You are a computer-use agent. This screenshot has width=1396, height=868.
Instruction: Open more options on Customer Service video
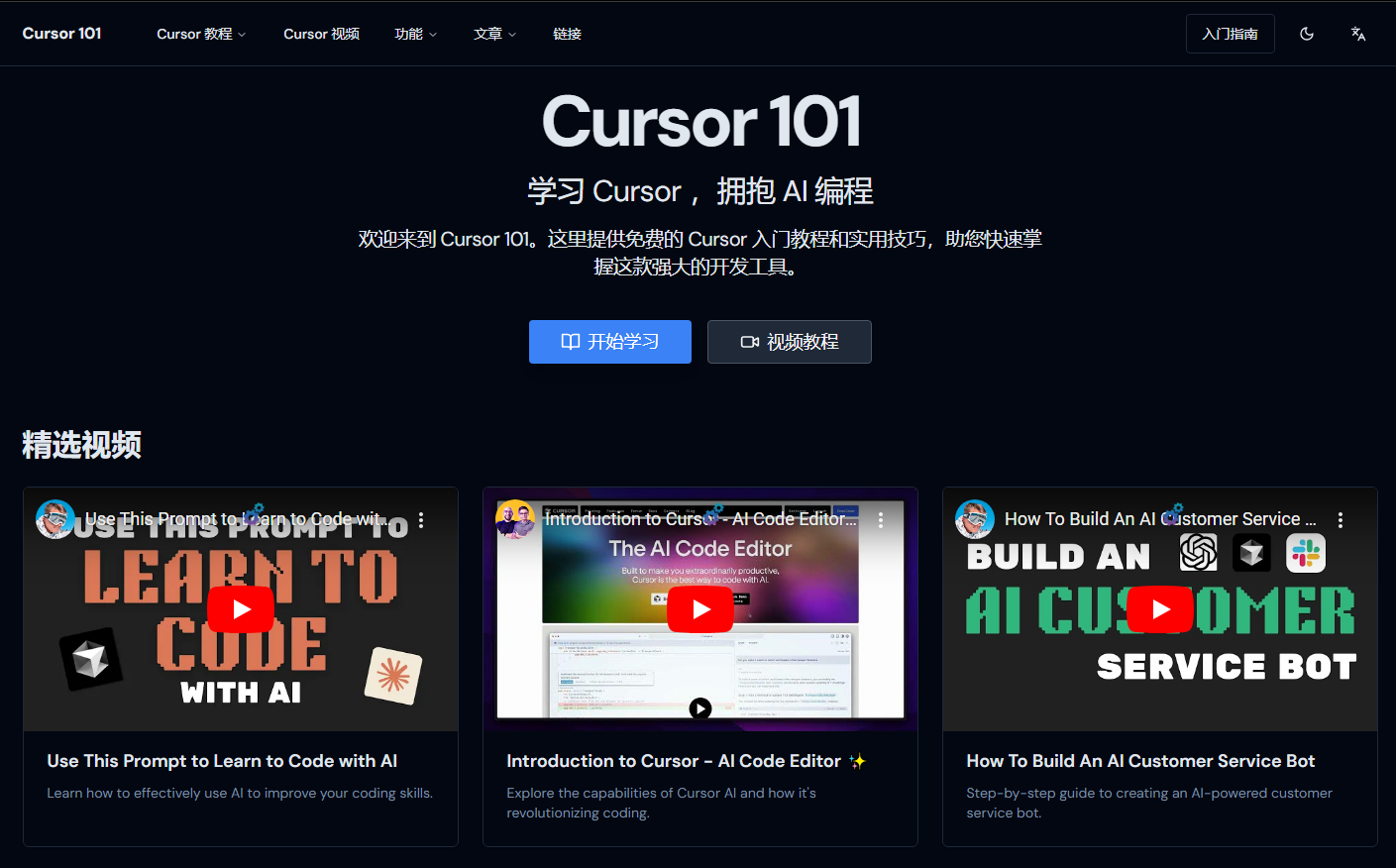pyautogui.click(x=1341, y=519)
